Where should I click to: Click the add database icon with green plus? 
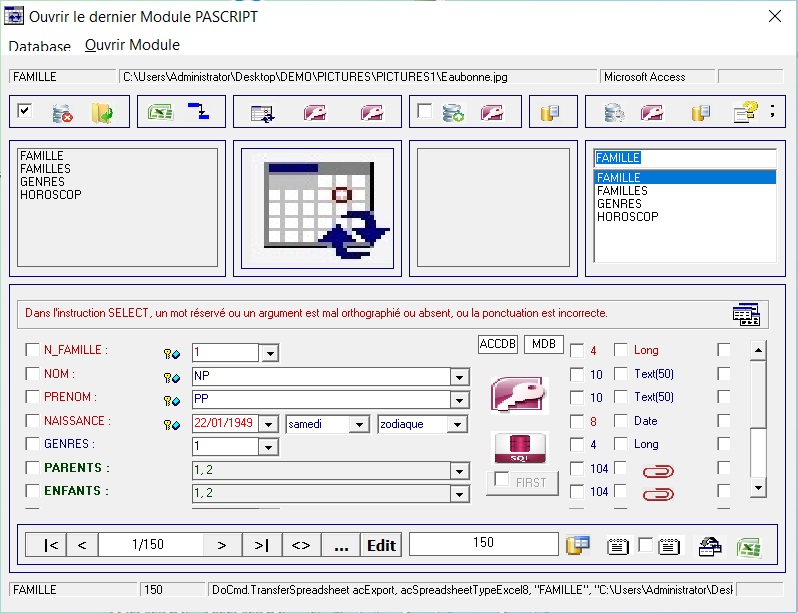pyautogui.click(x=453, y=113)
